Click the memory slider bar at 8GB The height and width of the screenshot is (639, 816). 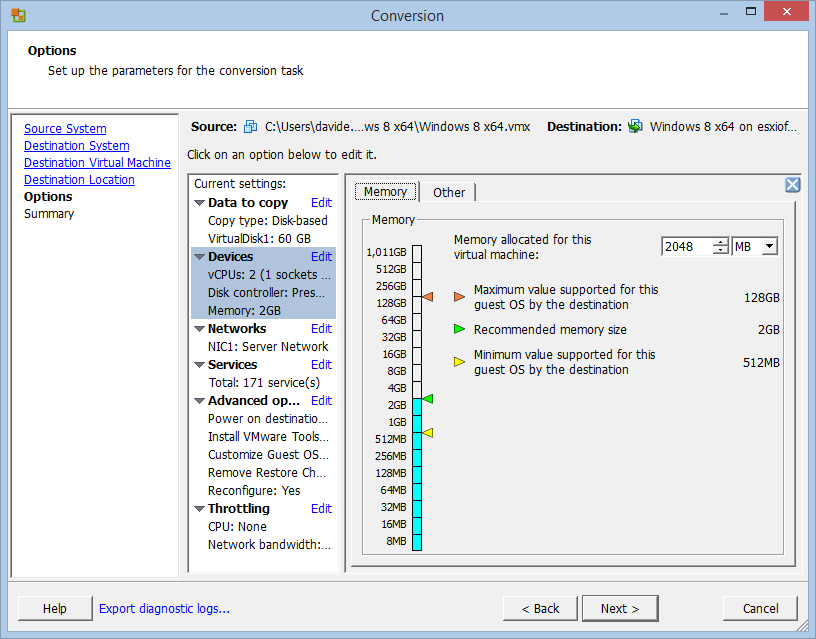click(x=417, y=371)
